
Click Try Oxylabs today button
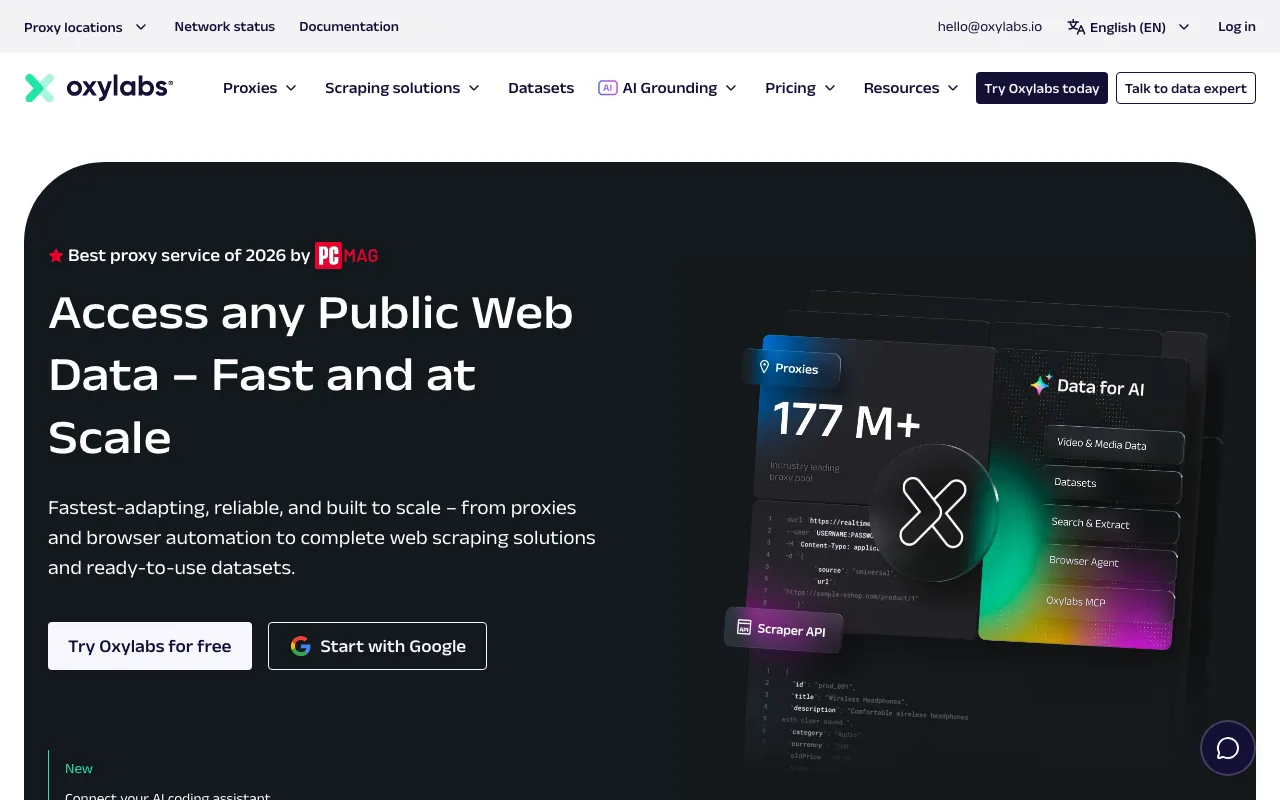[1042, 88]
